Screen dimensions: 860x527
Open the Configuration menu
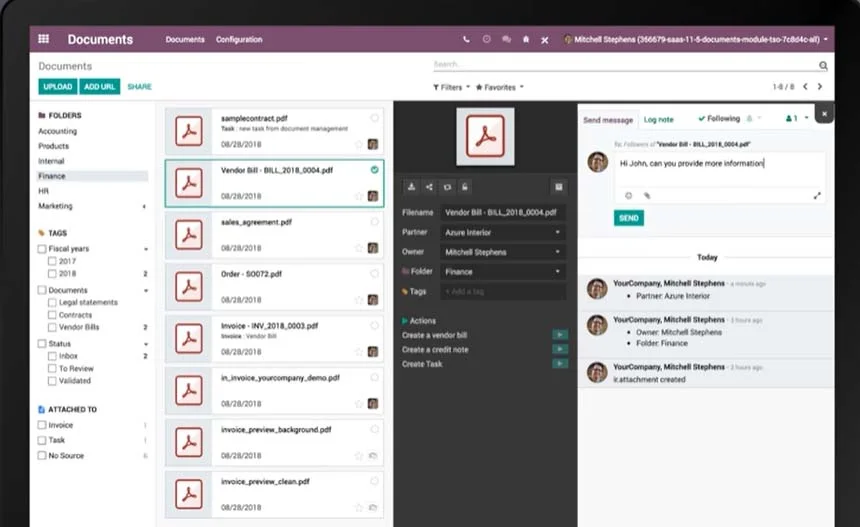point(239,40)
